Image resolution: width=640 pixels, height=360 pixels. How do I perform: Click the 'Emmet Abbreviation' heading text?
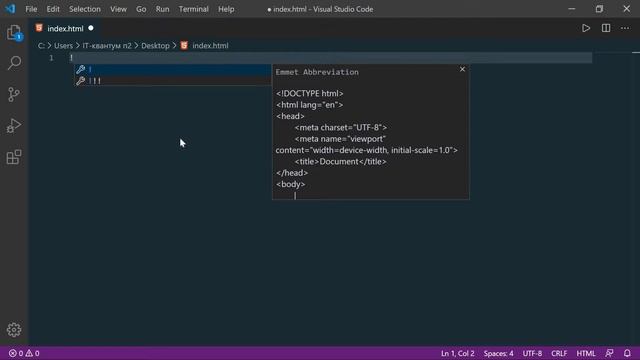point(317,72)
